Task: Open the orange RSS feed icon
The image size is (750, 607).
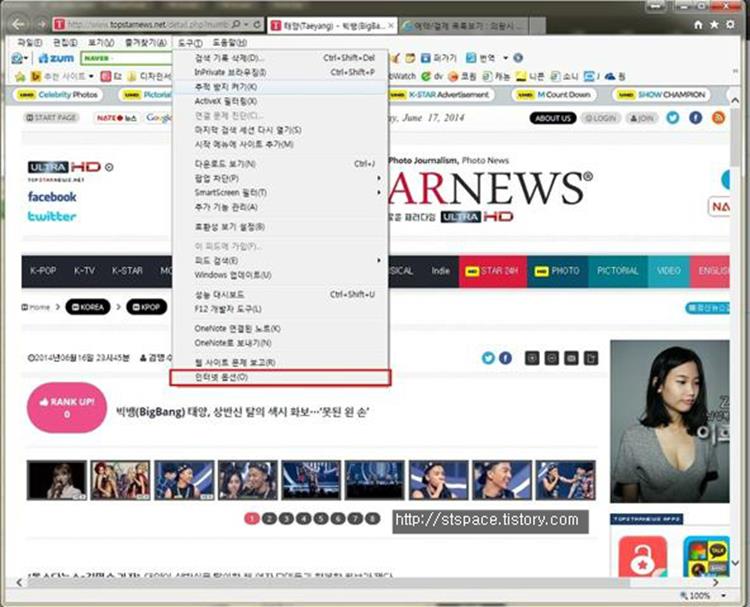Action: click(718, 118)
